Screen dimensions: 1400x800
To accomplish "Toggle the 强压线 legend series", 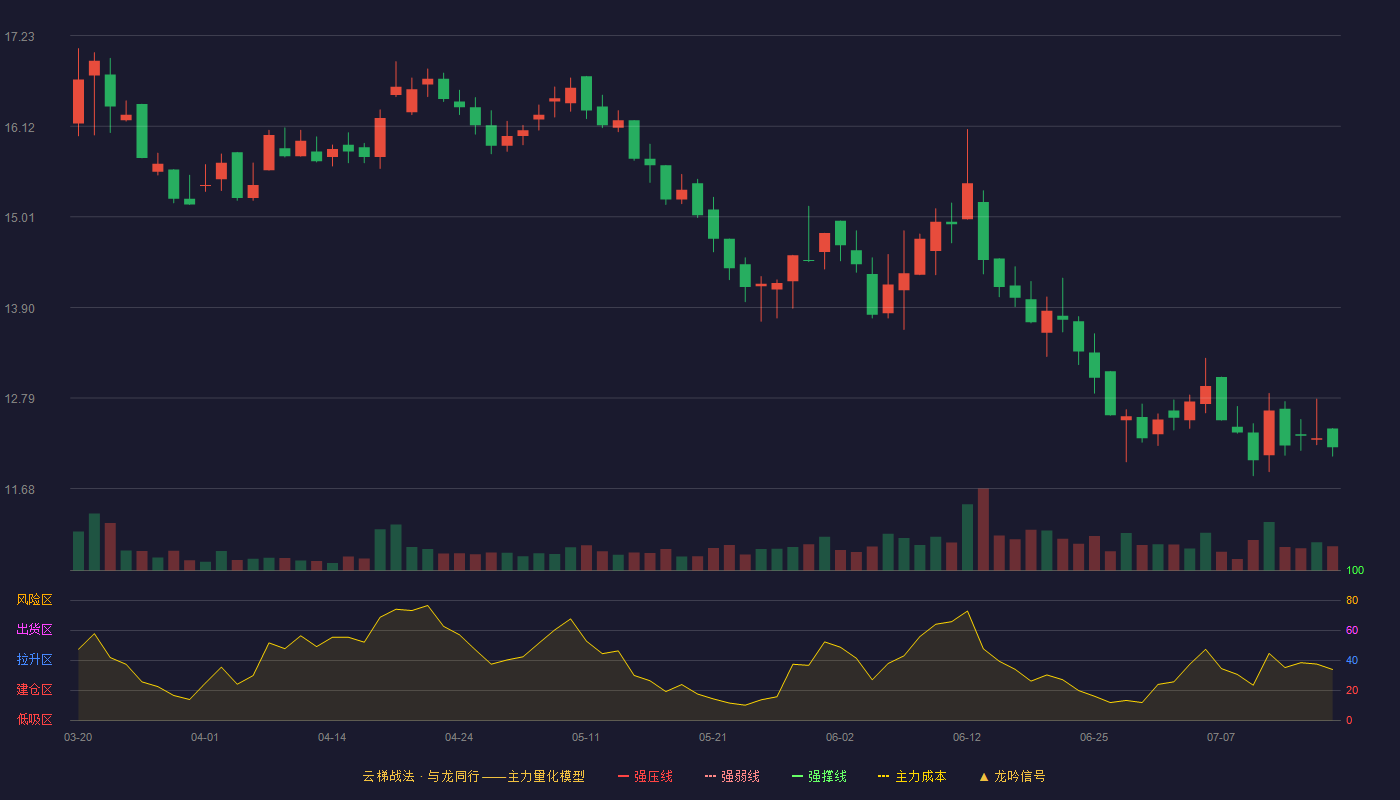I will tap(645, 776).
